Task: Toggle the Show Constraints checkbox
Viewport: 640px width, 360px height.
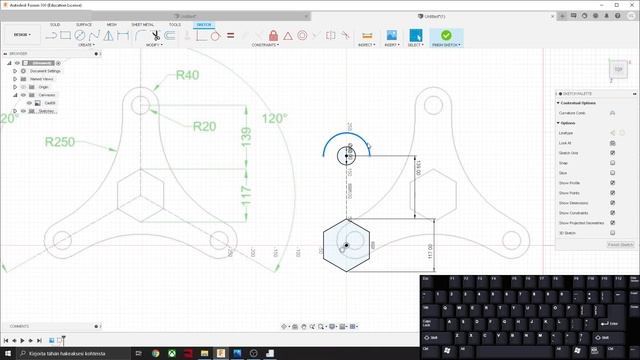Action: coord(612,213)
